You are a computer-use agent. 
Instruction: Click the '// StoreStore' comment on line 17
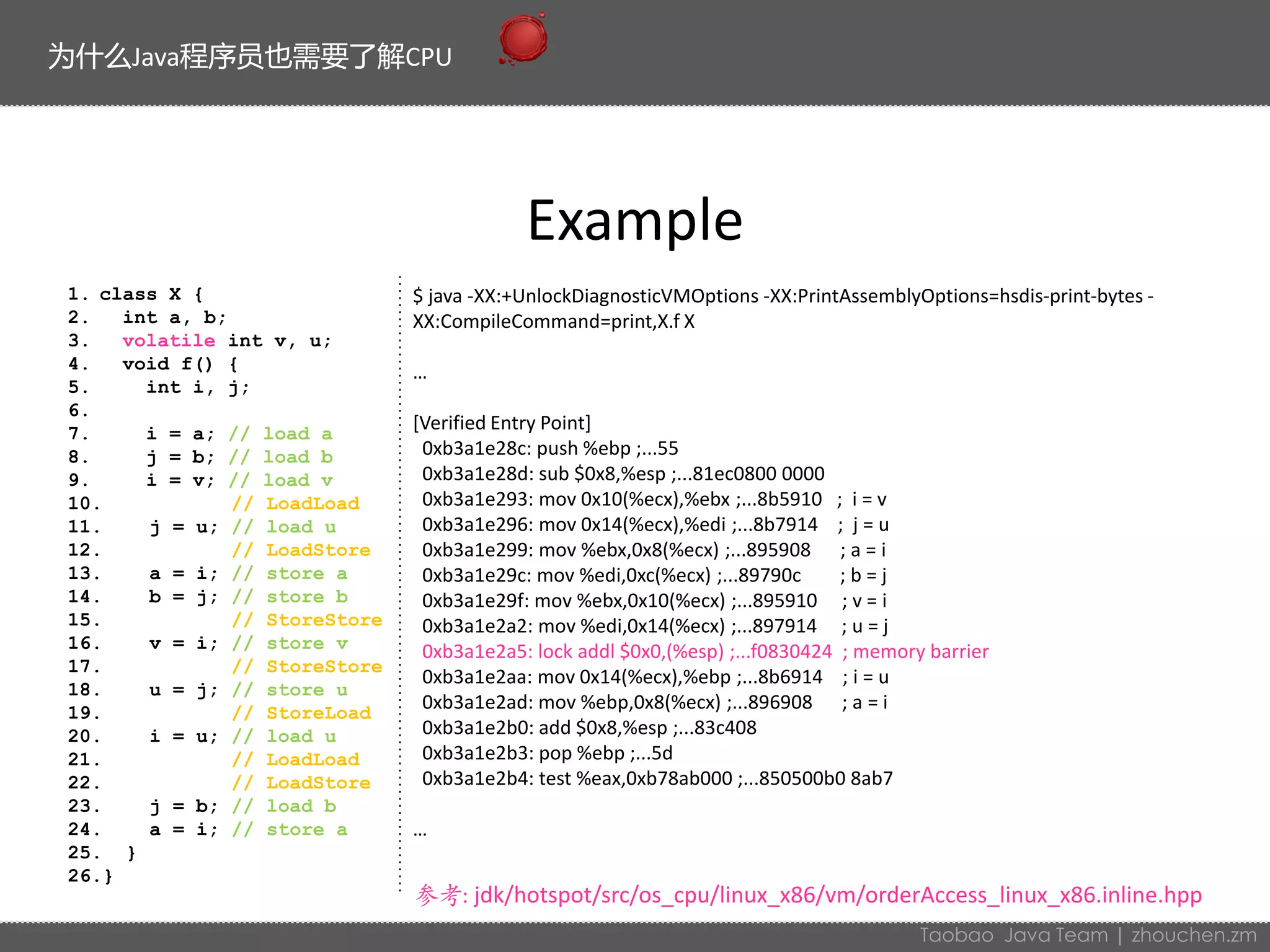click(307, 666)
